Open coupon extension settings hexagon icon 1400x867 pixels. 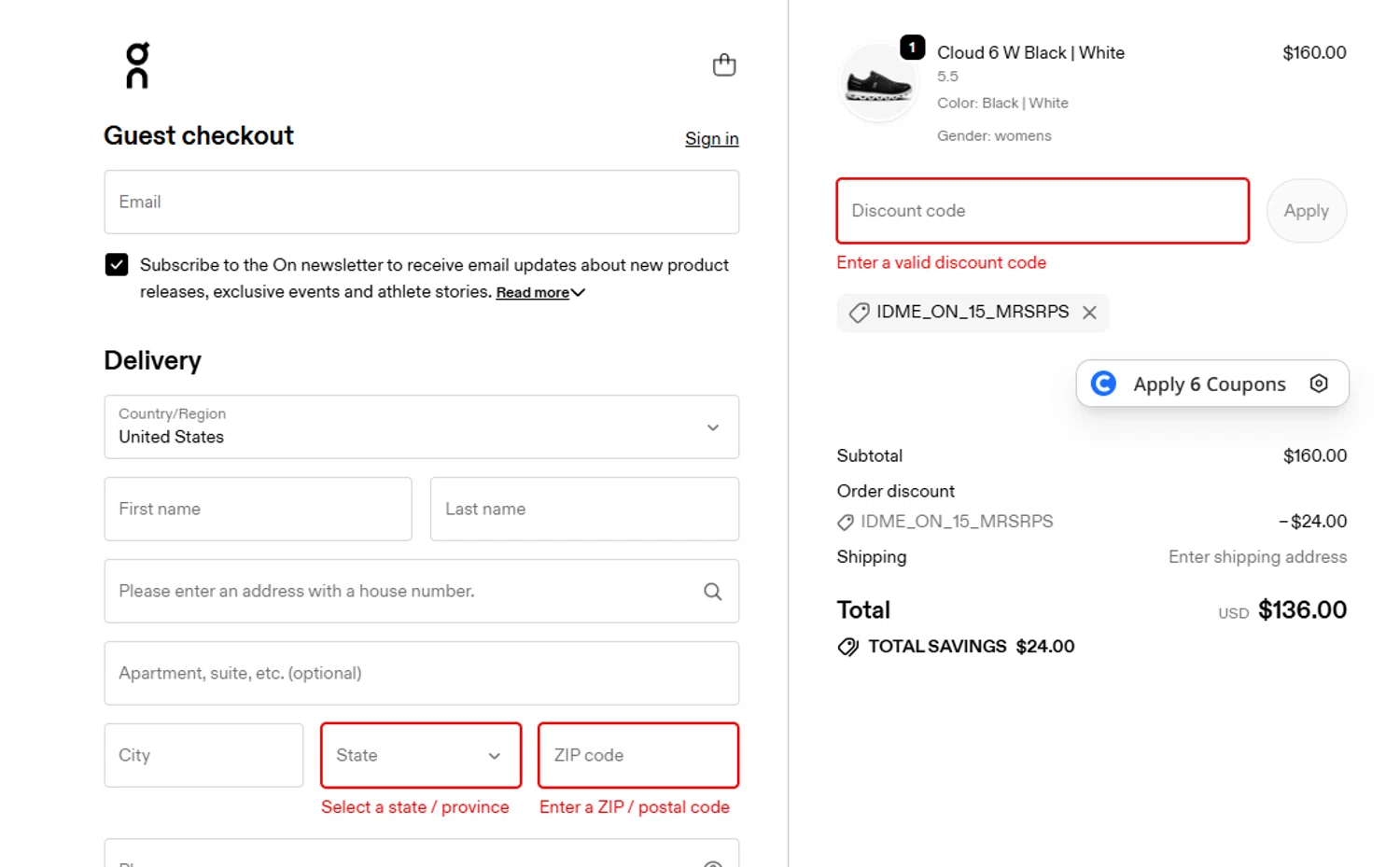[x=1319, y=384]
